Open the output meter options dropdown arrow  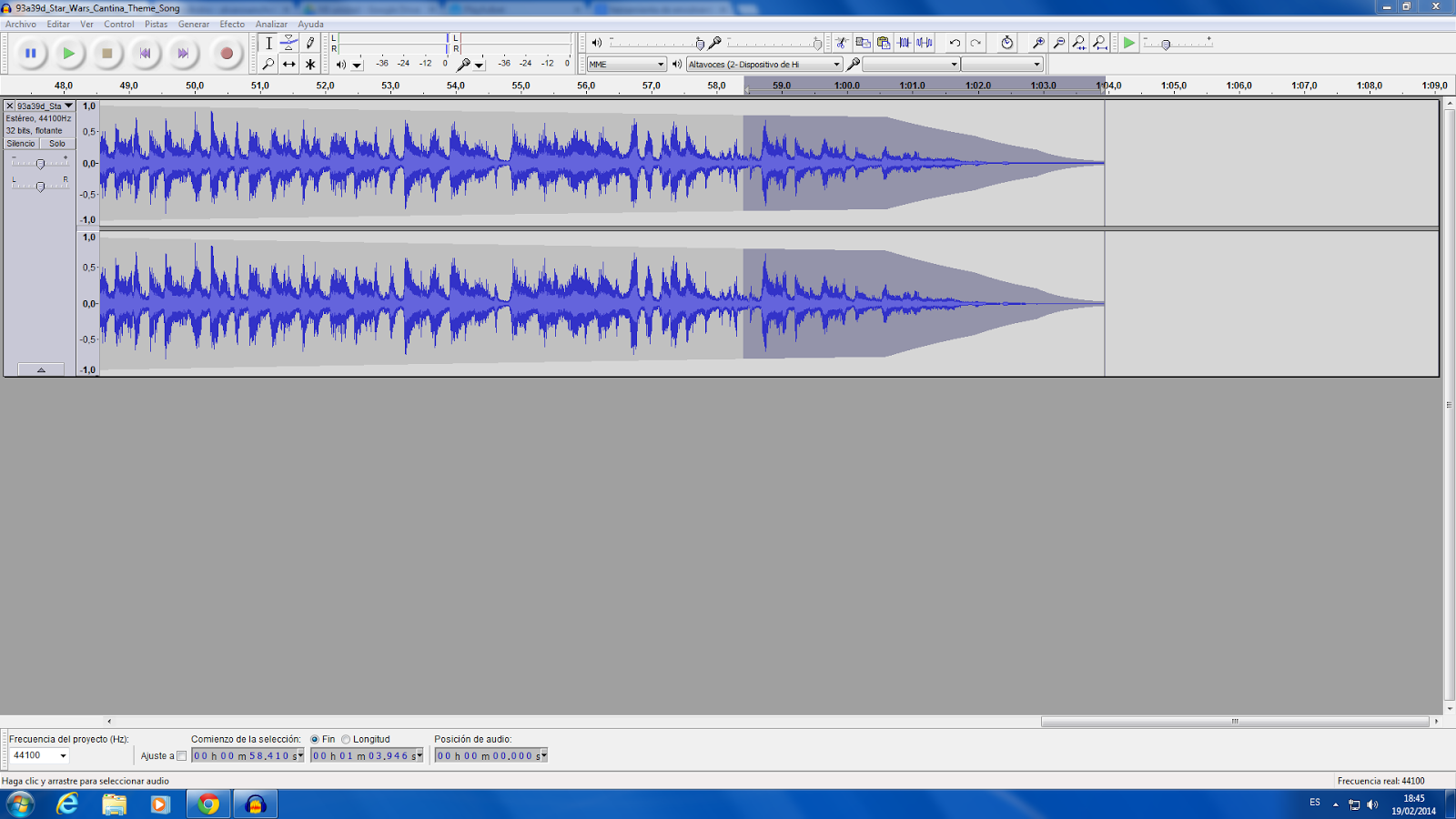pyautogui.click(x=357, y=66)
